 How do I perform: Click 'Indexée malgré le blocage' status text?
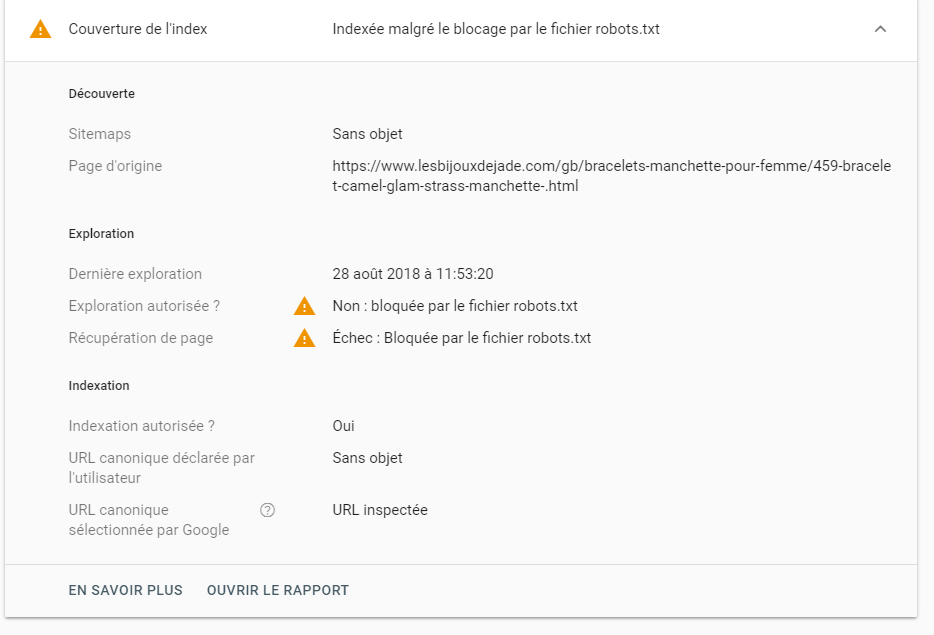[x=496, y=29]
